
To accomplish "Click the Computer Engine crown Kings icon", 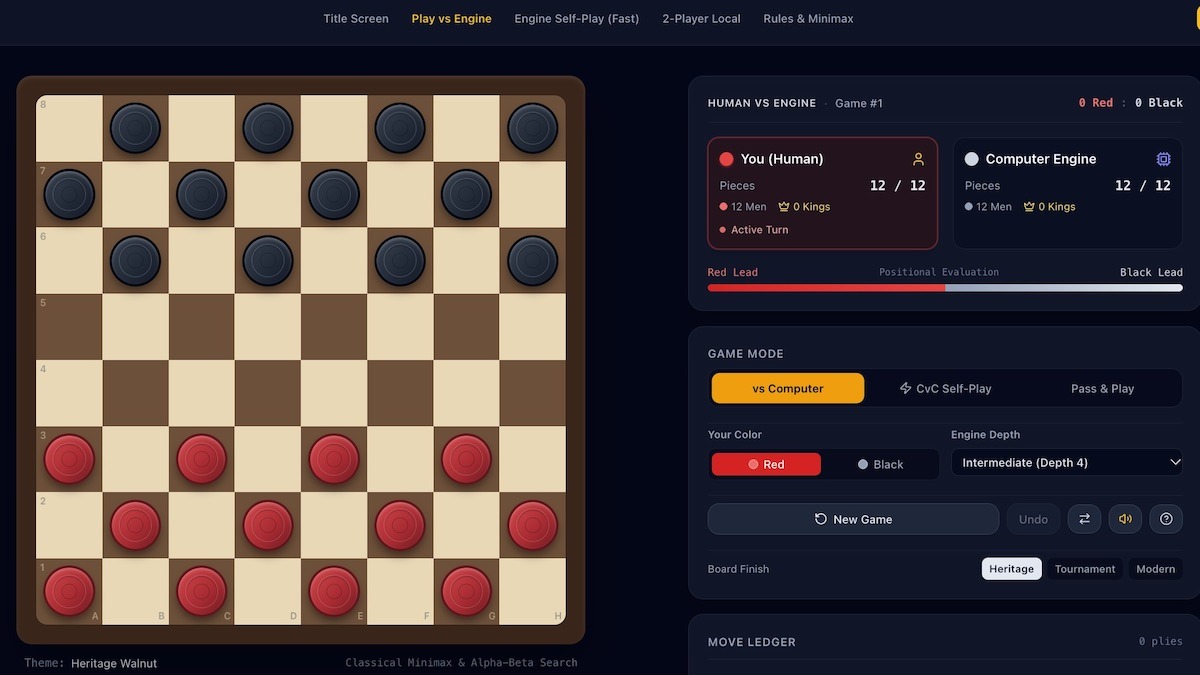I will [x=1029, y=207].
